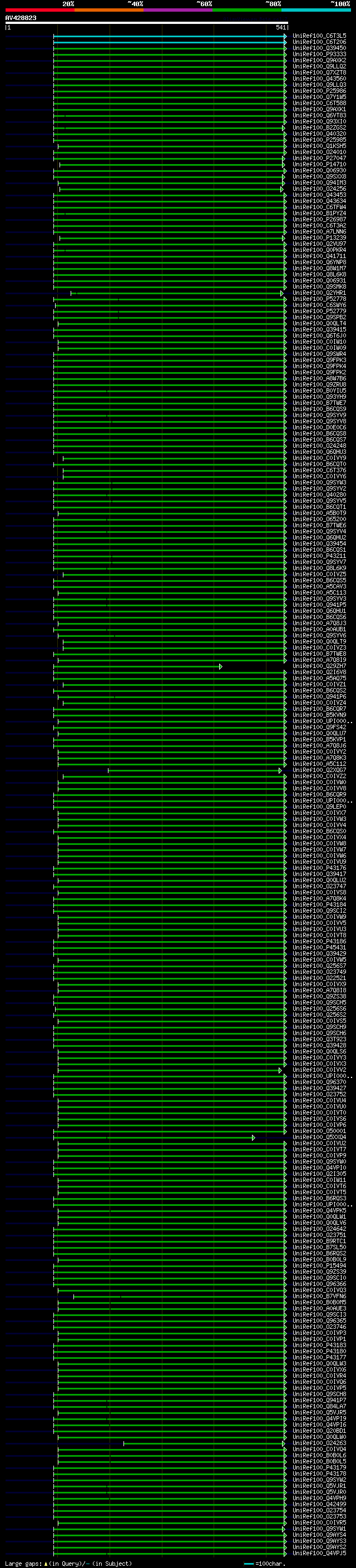Select the label UniRef100_P13239
This screenshot has width=356, height=1568.
pyautogui.click(x=319, y=238)
